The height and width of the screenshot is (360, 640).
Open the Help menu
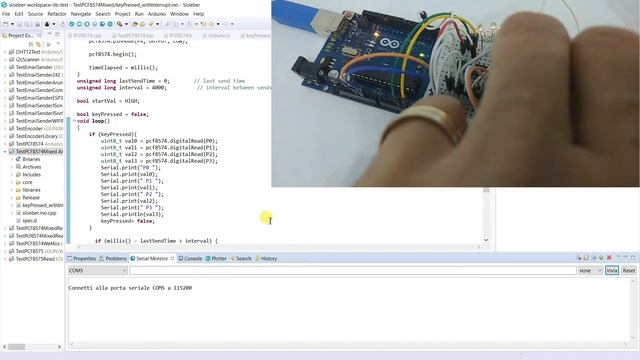(198, 14)
